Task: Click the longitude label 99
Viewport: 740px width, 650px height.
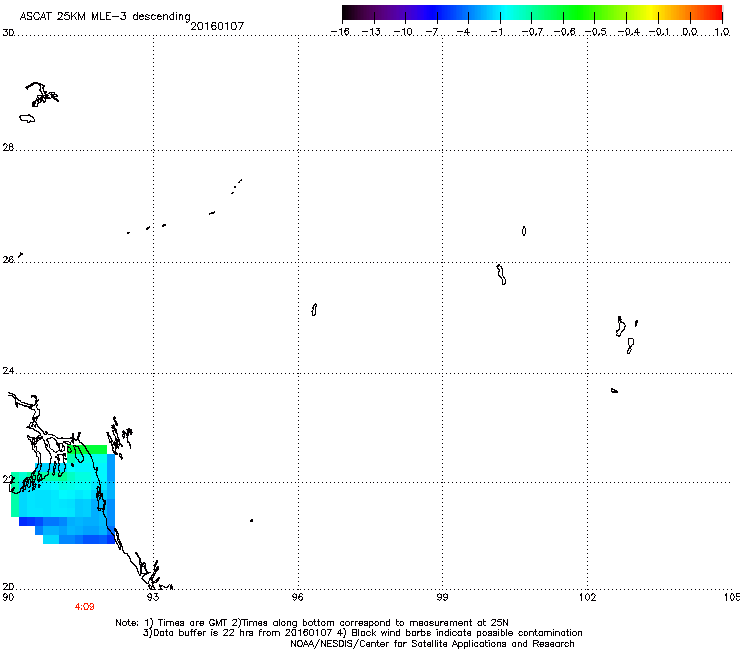Action: pyautogui.click(x=442, y=597)
